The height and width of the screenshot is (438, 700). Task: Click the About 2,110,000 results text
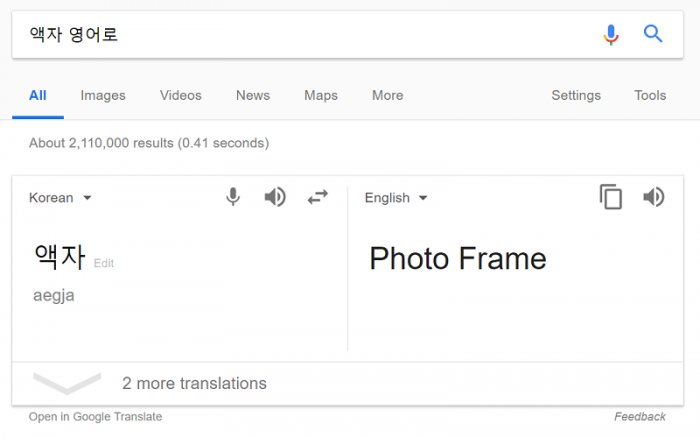tap(149, 143)
